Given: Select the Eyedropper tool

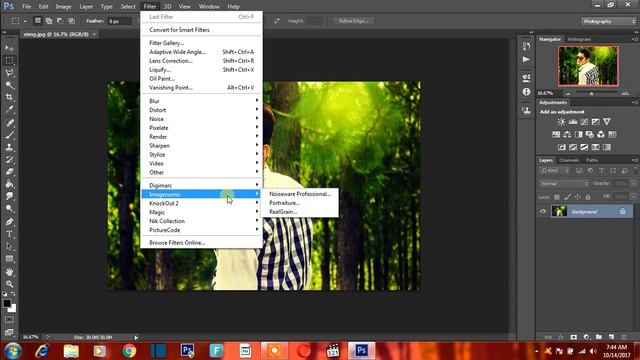Looking at the screenshot, I should coord(9,109).
